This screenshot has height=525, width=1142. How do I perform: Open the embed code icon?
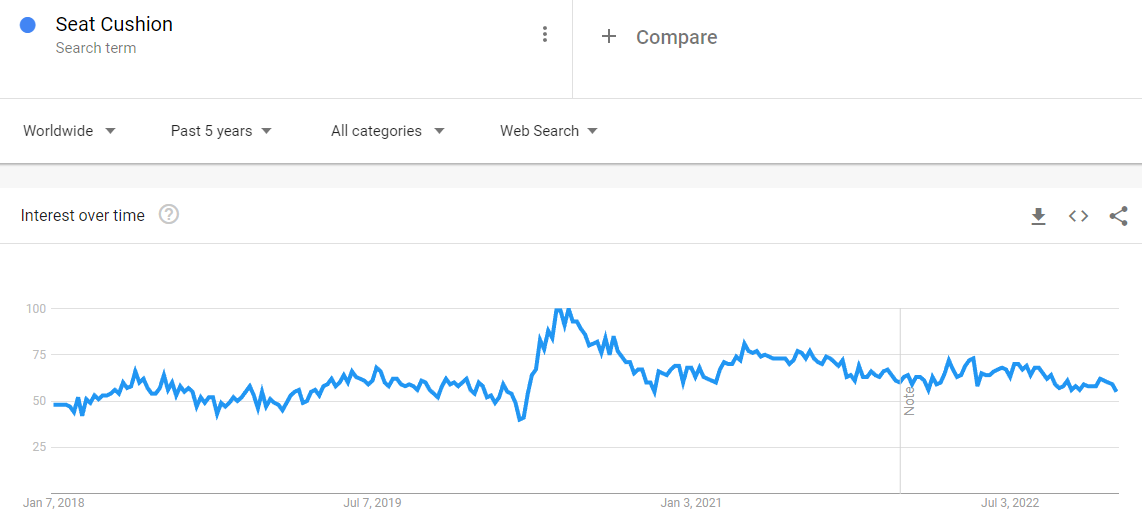(x=1078, y=216)
